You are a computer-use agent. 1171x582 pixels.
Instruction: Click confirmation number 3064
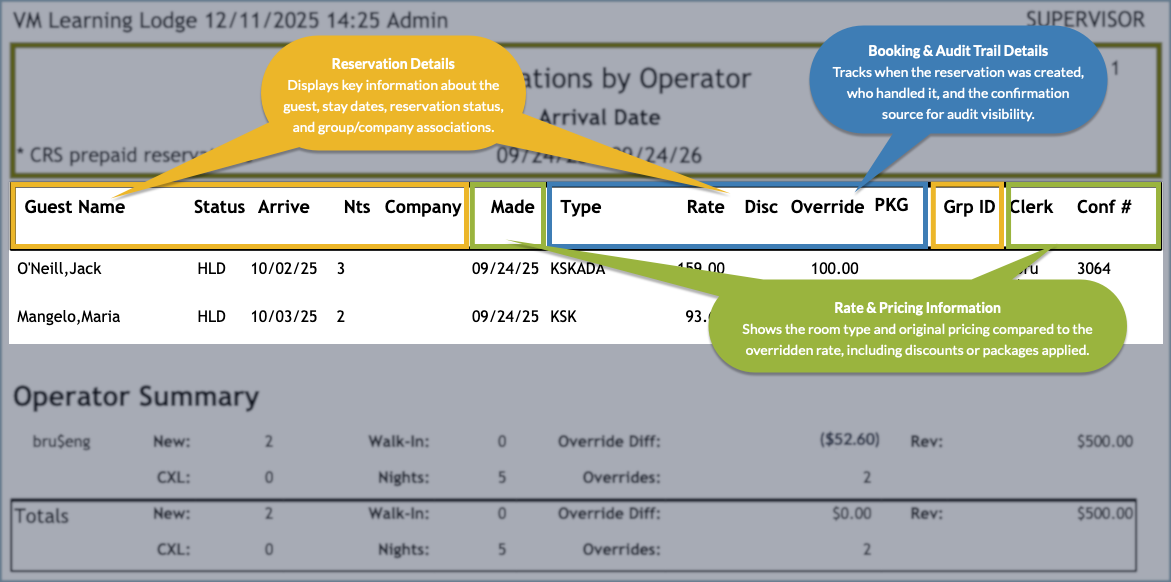click(x=1094, y=268)
